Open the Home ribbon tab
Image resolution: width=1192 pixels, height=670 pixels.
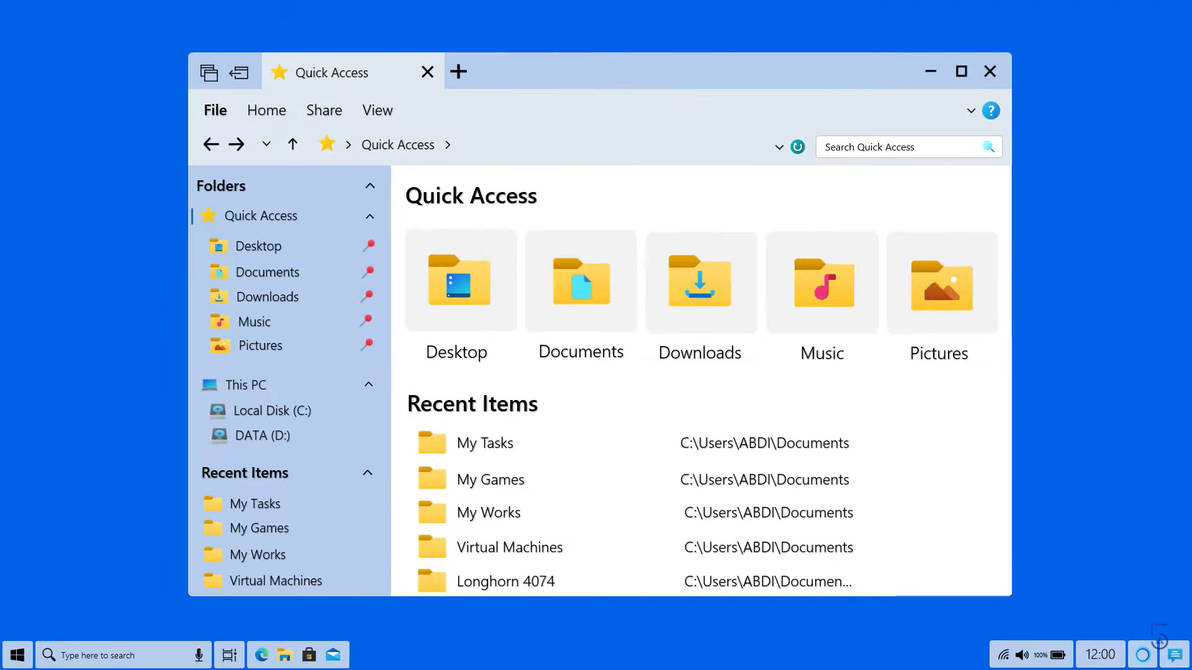266,110
